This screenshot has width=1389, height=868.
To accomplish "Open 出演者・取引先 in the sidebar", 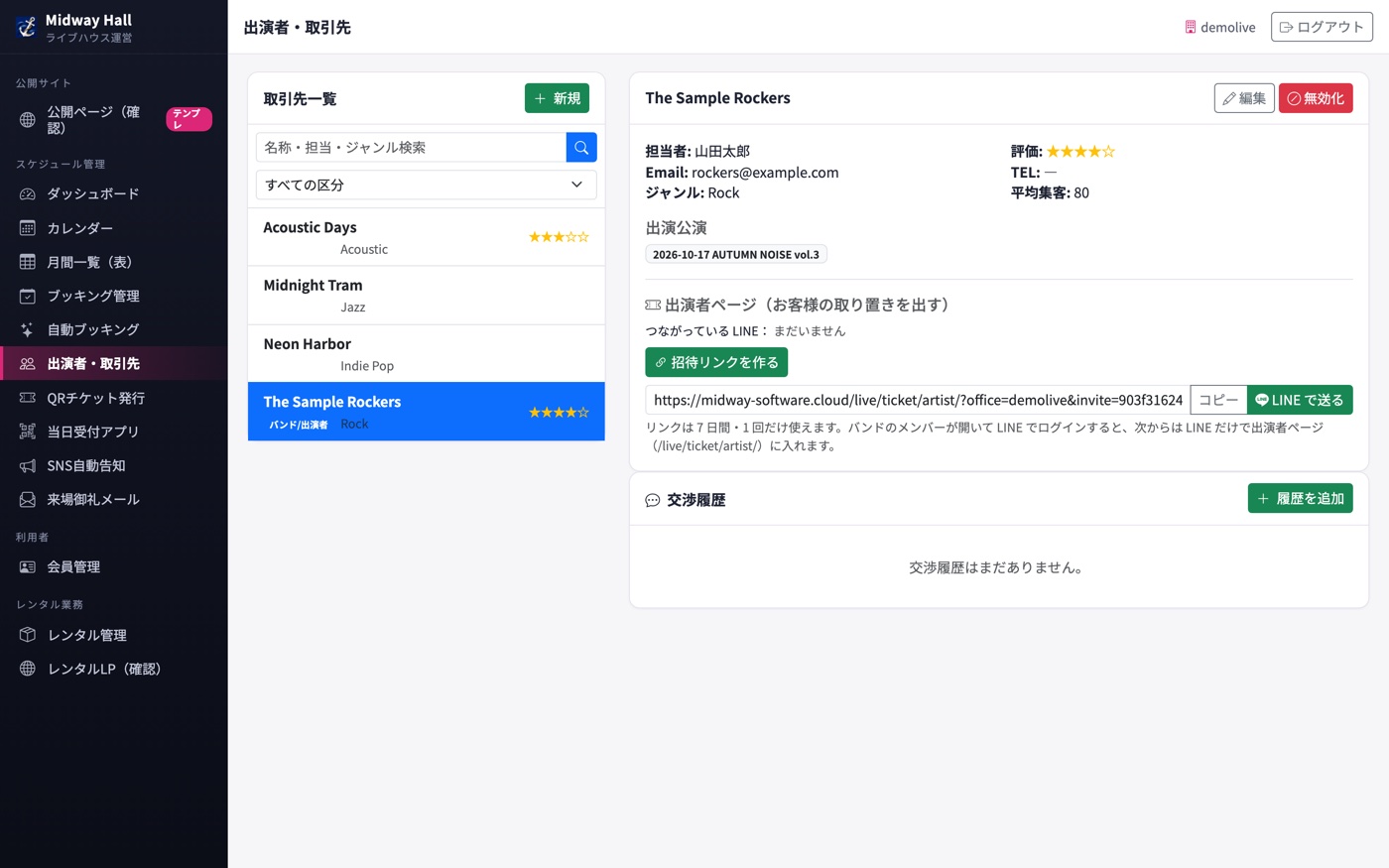I will (114, 364).
